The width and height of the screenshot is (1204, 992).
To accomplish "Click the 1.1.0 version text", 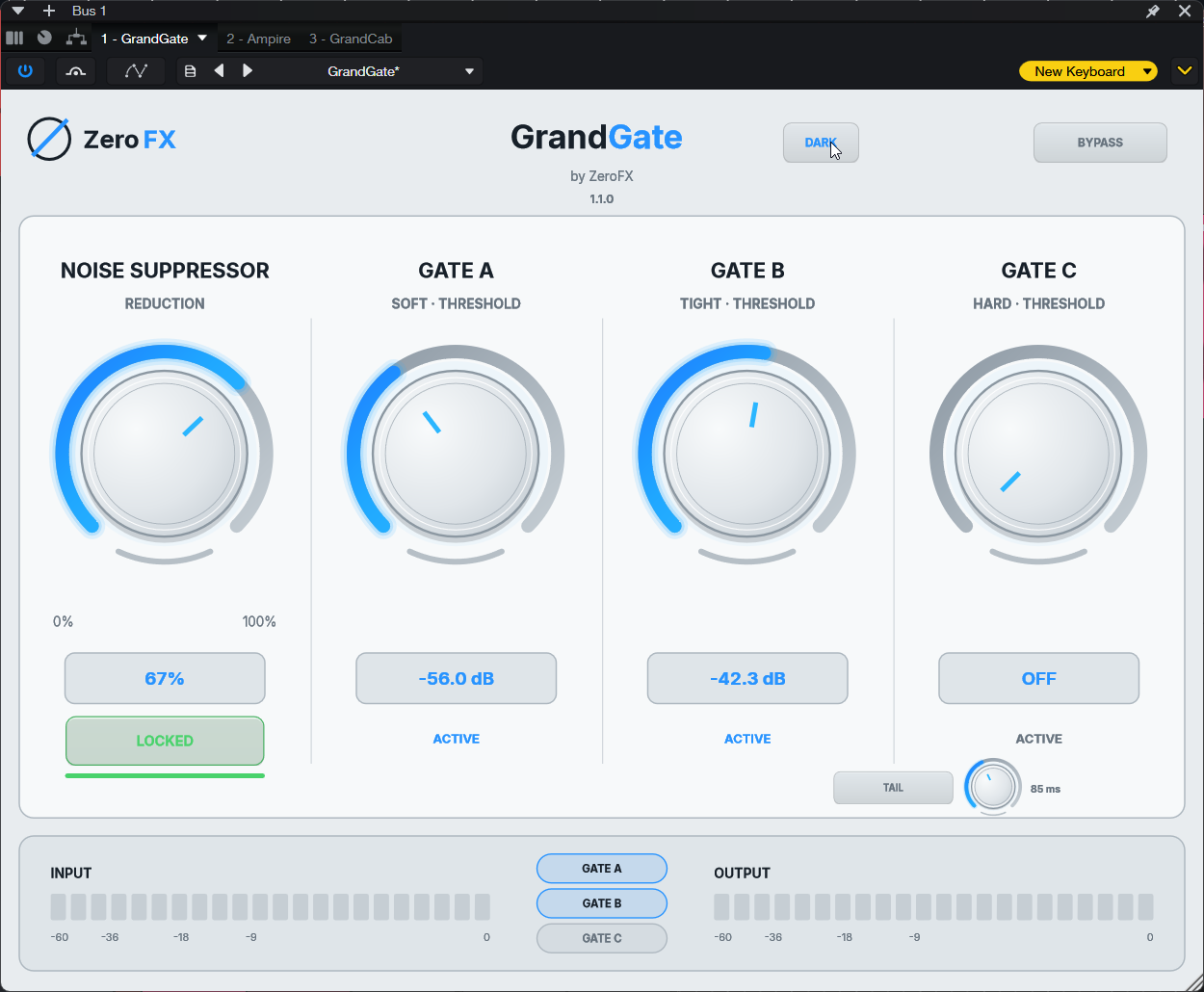I will point(602,199).
